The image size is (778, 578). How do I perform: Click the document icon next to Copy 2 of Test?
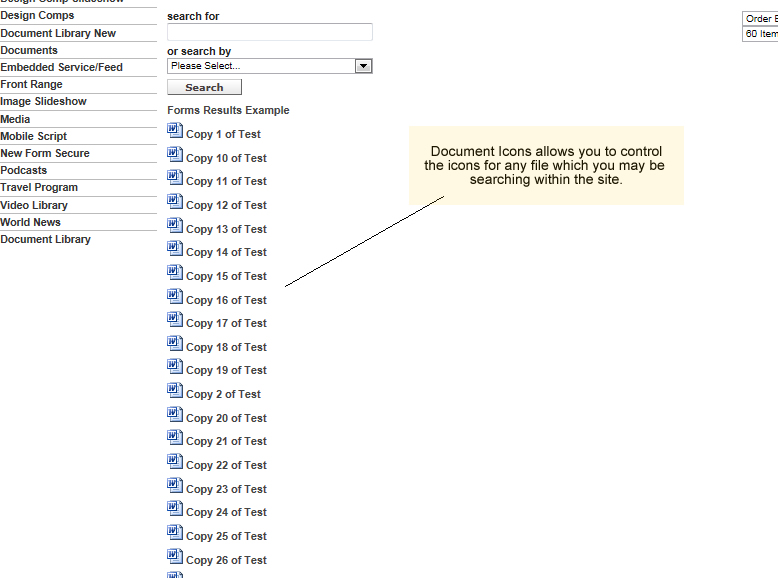[175, 390]
